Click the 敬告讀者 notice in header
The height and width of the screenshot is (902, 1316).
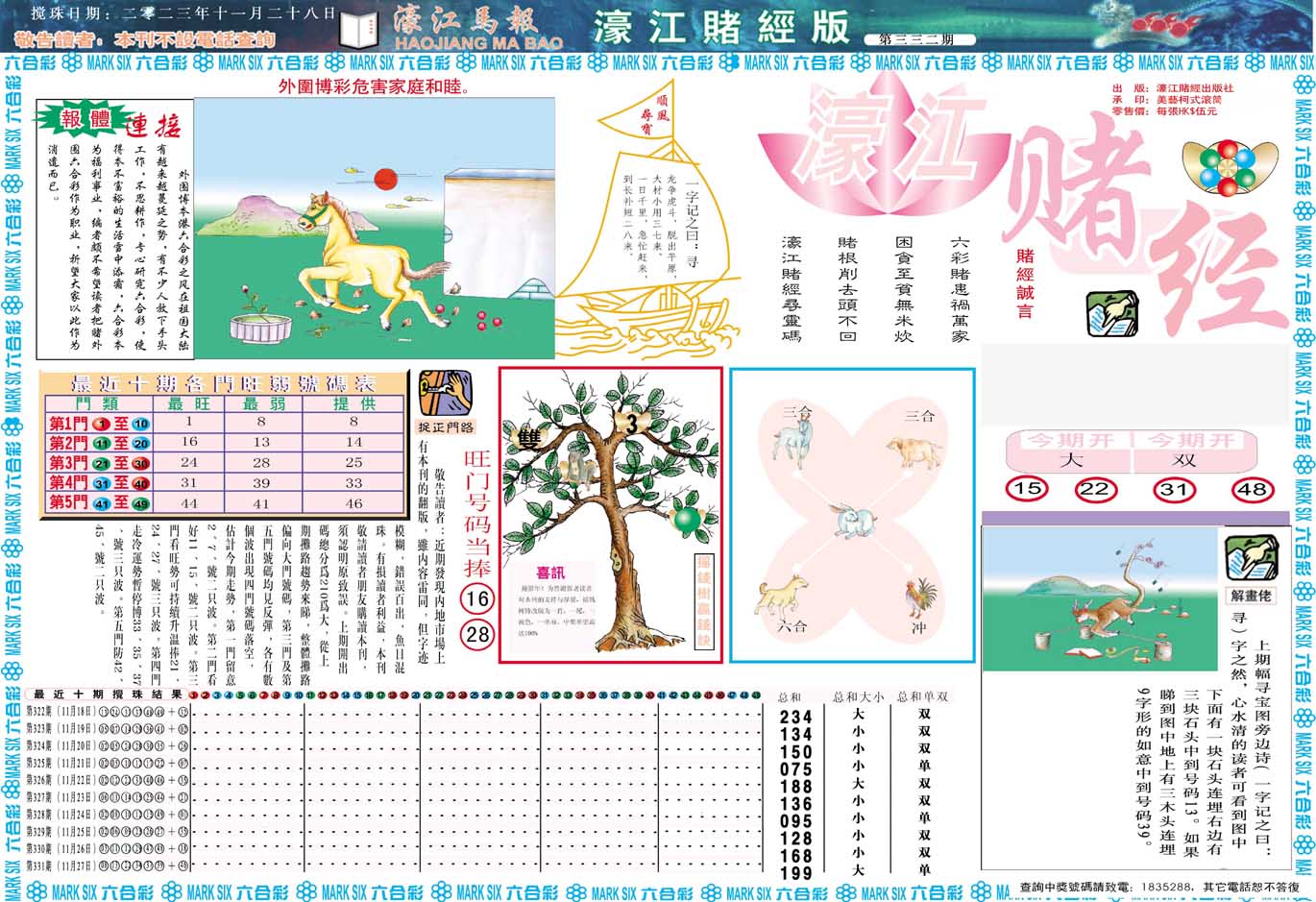click(145, 39)
